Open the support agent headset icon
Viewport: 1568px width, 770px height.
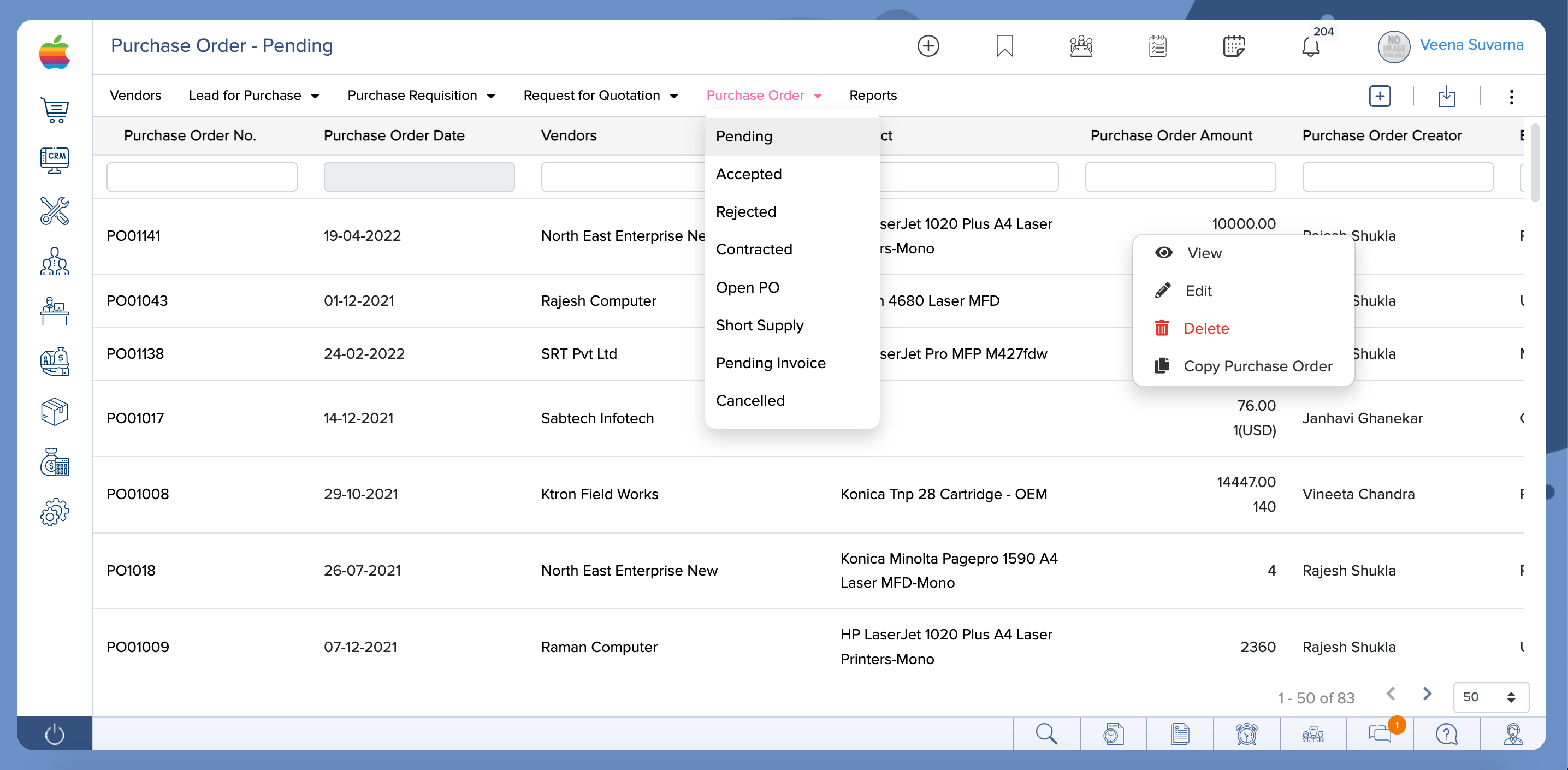(1513, 733)
